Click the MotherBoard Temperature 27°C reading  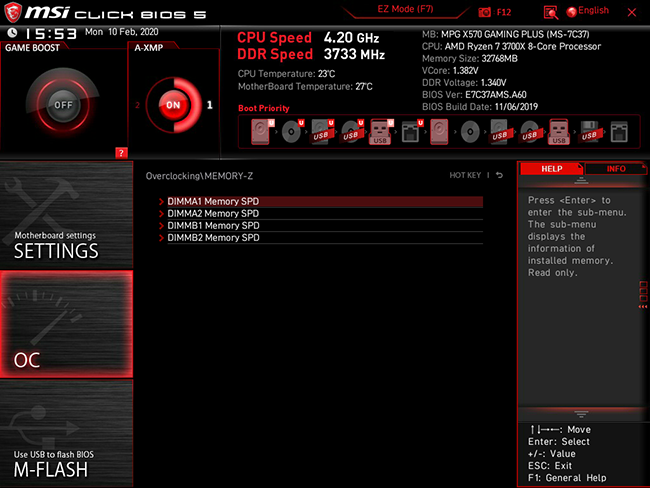pos(305,87)
